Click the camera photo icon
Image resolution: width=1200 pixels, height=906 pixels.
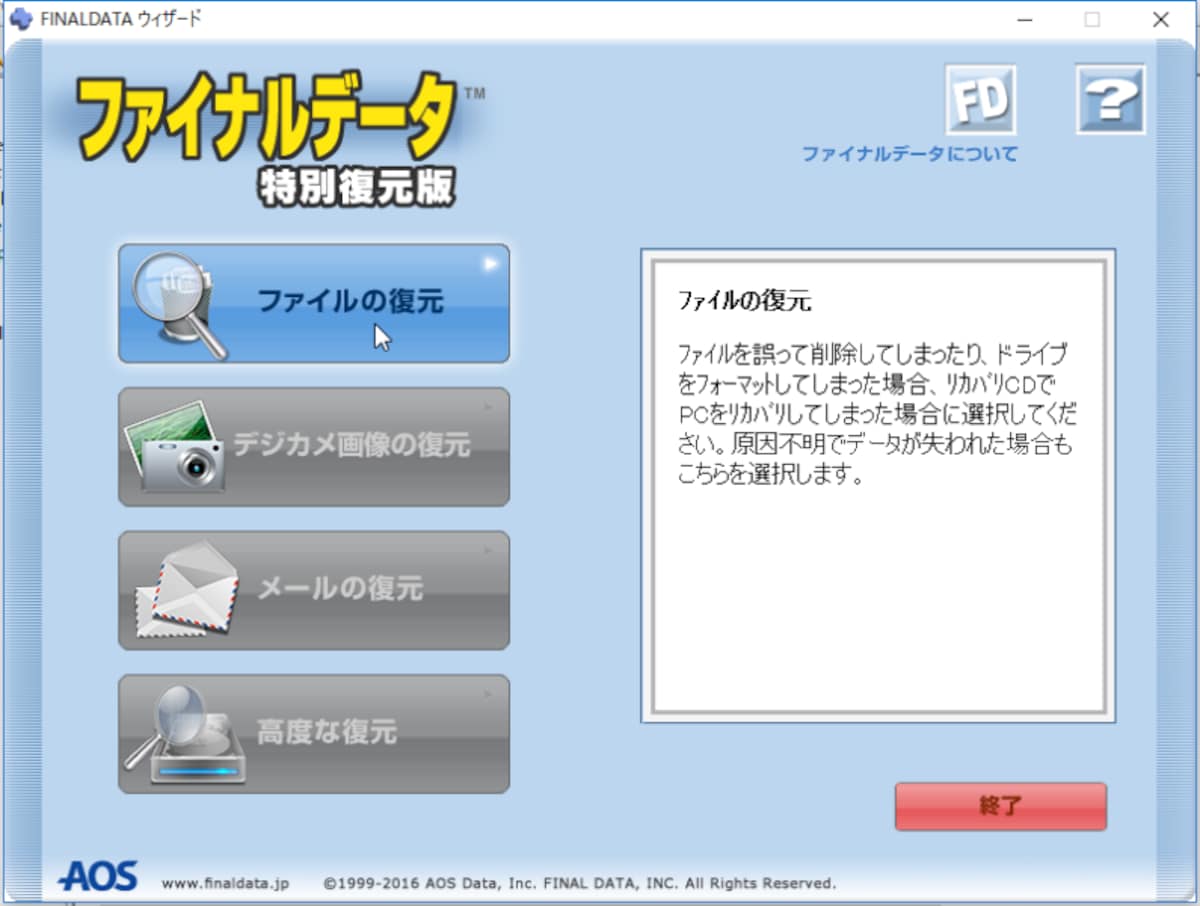[175, 447]
